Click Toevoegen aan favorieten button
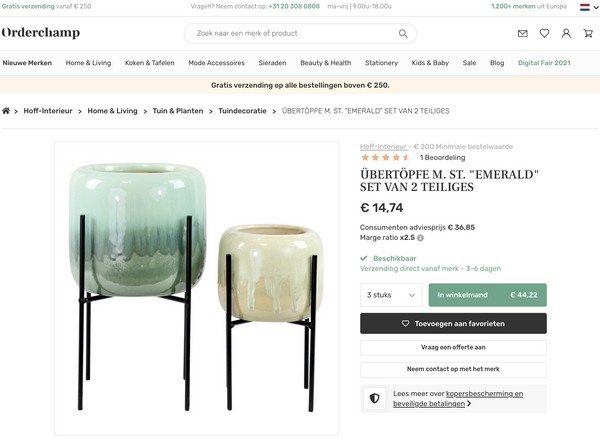The width and height of the screenshot is (600, 446). 453,324
